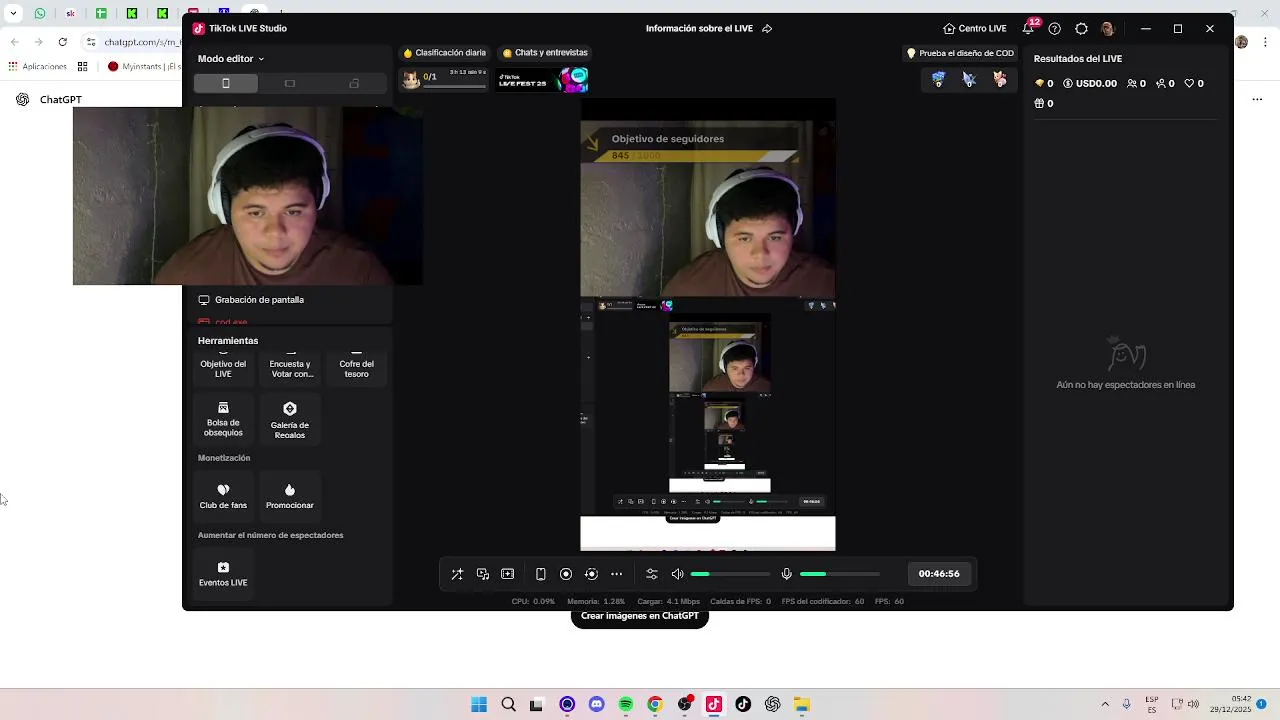1280x720 pixels.
Task: Open Galería de Regalos
Action: tap(290, 420)
